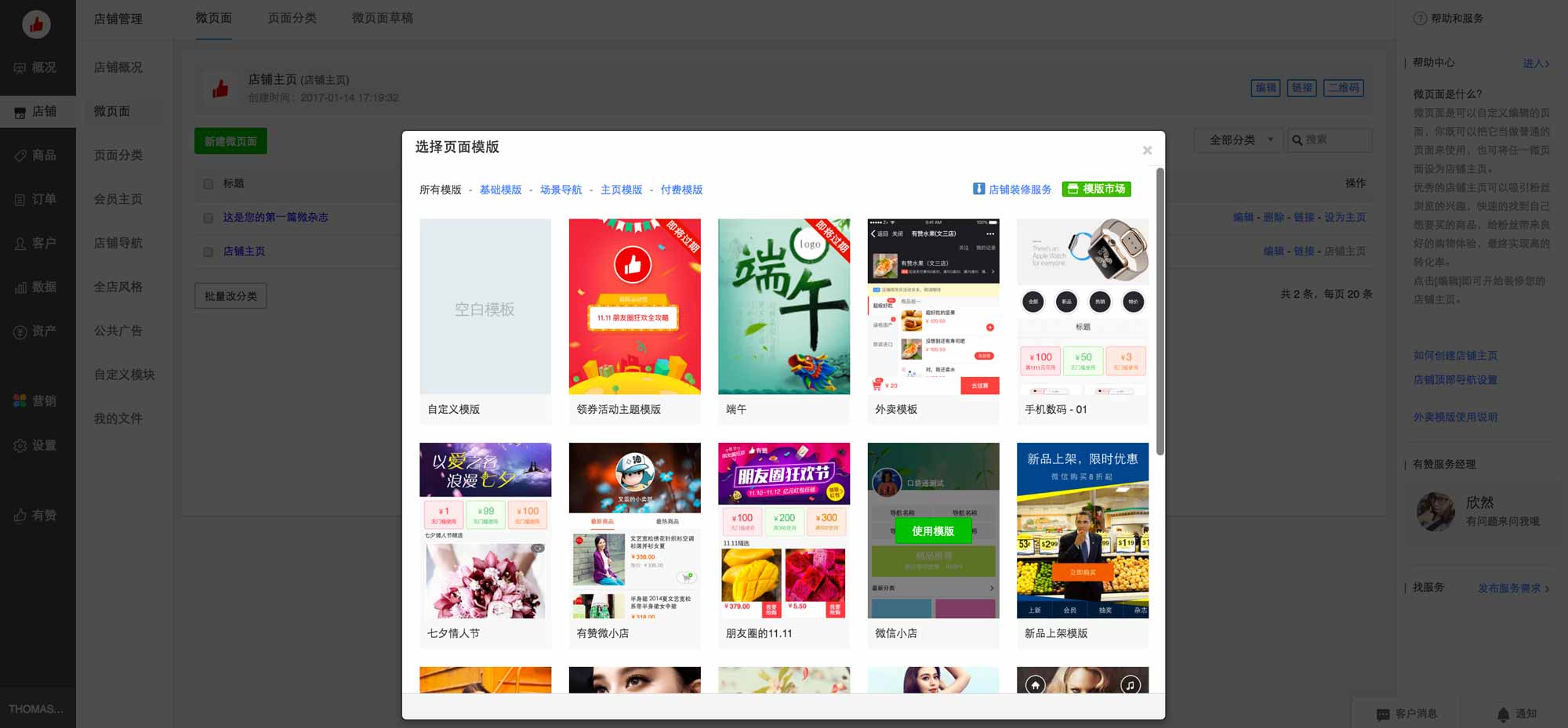Screen dimensions: 1568x728
Task: Open 店铺概况 in the submenu
Action: (x=118, y=67)
